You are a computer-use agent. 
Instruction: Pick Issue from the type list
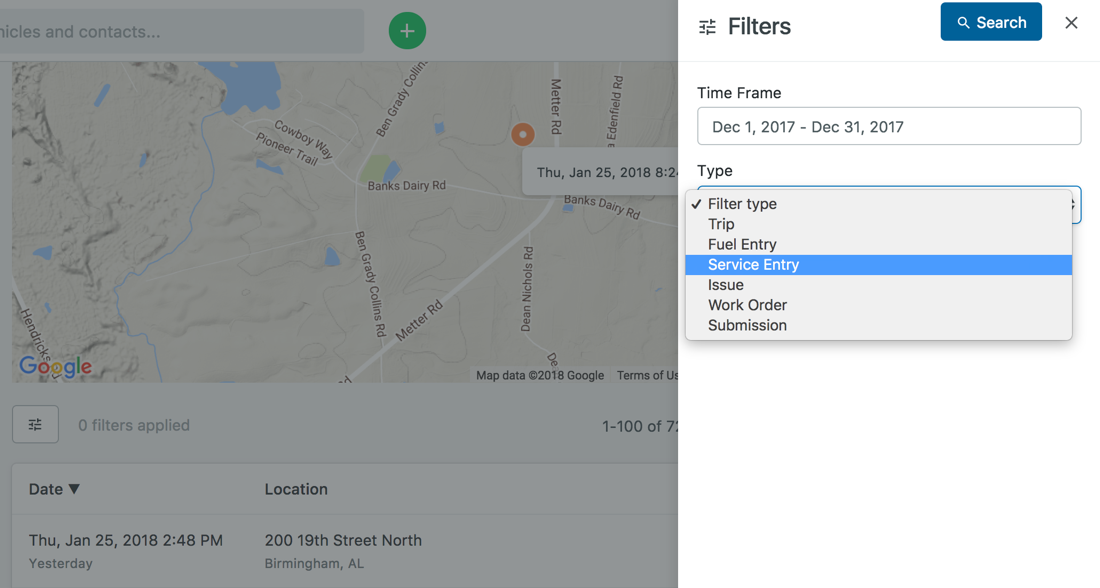point(726,285)
